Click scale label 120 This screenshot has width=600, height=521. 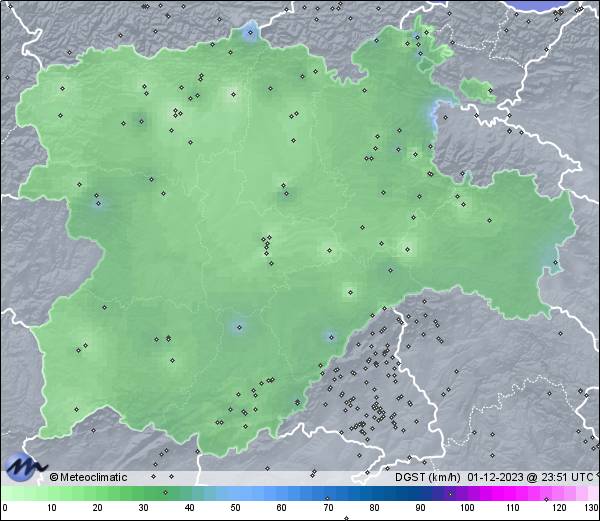point(559,508)
